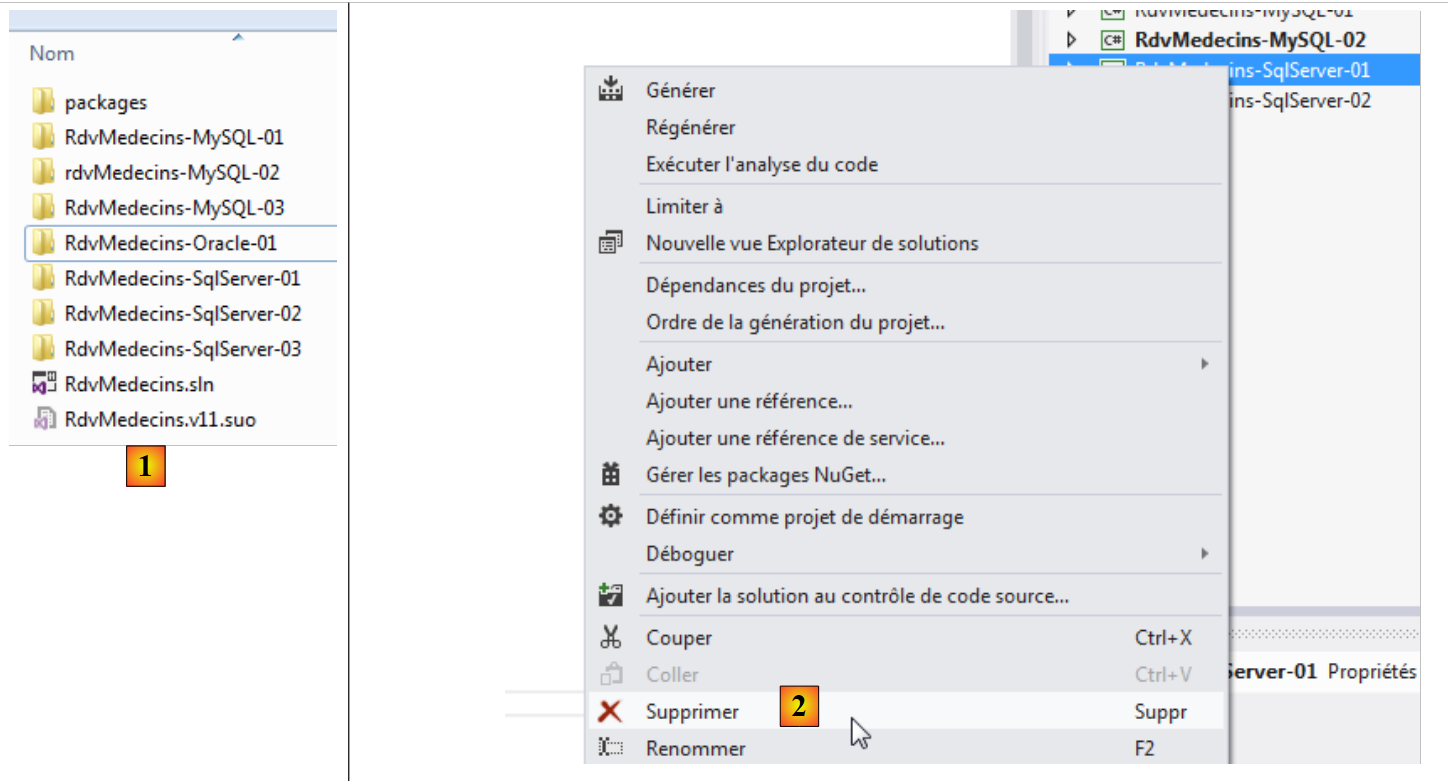The height and width of the screenshot is (781, 1448).
Task: Select the RdvMedecins.v11.suo file
Action: click(160, 420)
